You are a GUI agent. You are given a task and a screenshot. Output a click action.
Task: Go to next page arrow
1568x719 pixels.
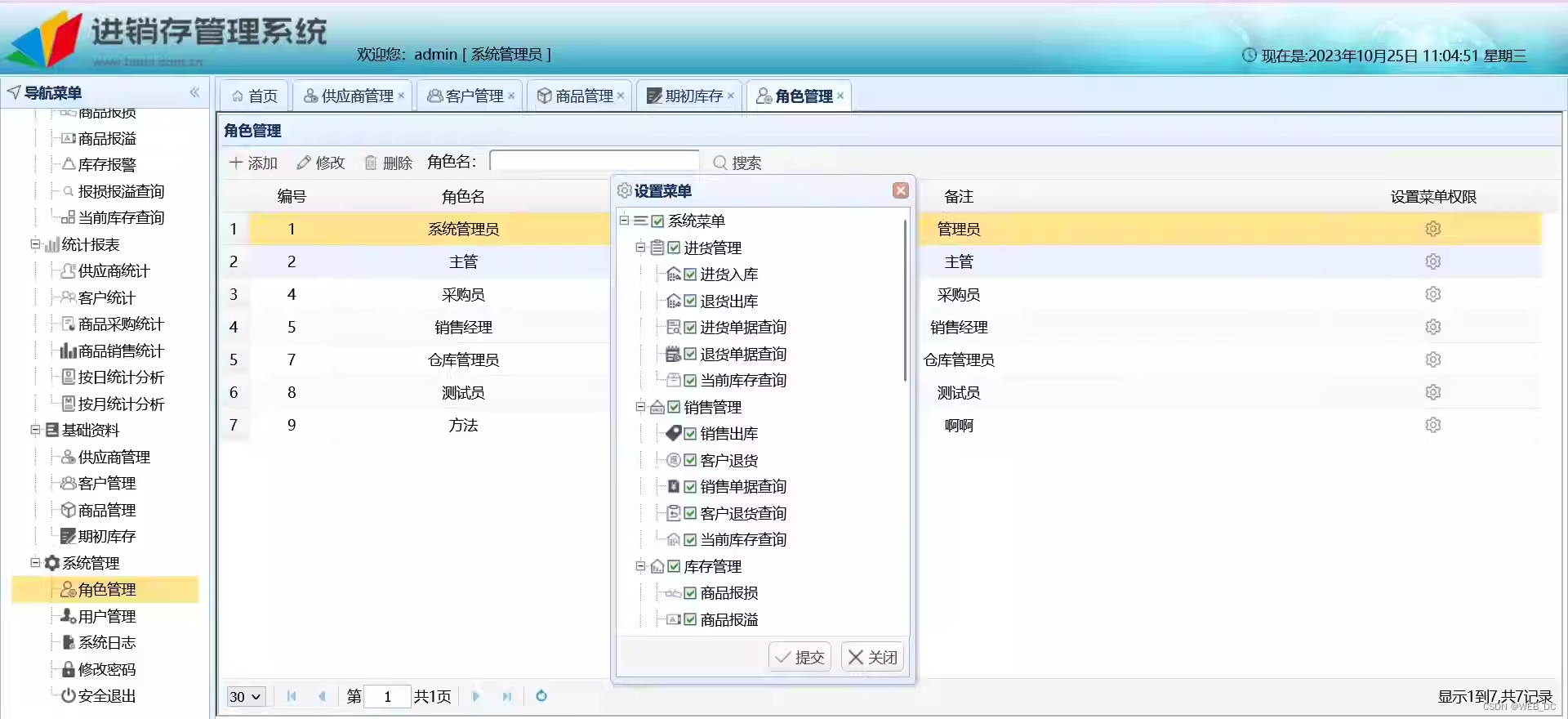[476, 696]
